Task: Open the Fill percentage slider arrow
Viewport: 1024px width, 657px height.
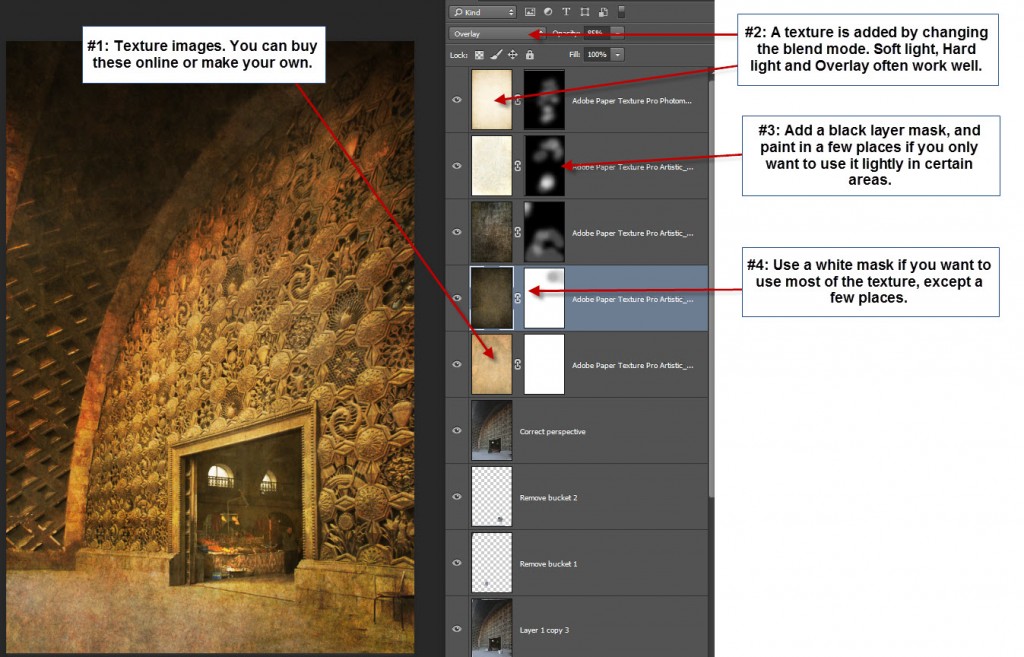Action: 617,55
